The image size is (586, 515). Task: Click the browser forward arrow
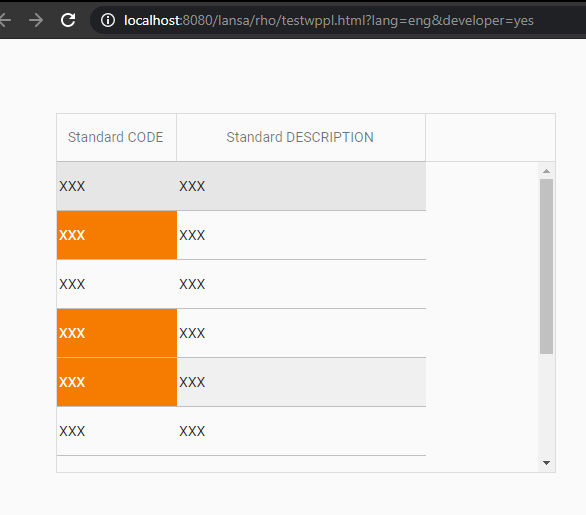[x=36, y=20]
